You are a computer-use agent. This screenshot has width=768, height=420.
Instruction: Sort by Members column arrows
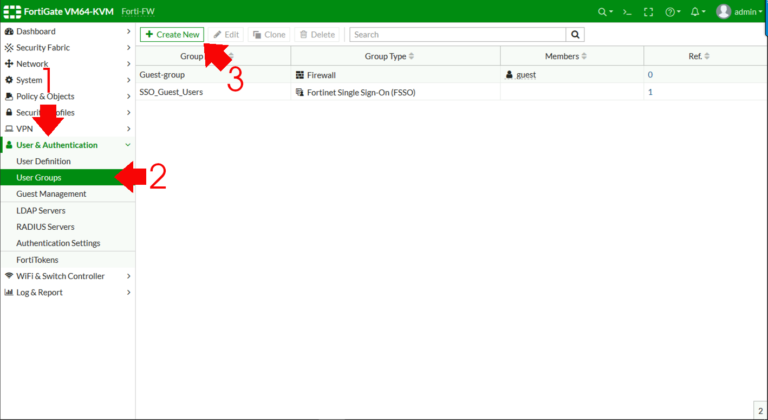pyautogui.click(x=584, y=56)
